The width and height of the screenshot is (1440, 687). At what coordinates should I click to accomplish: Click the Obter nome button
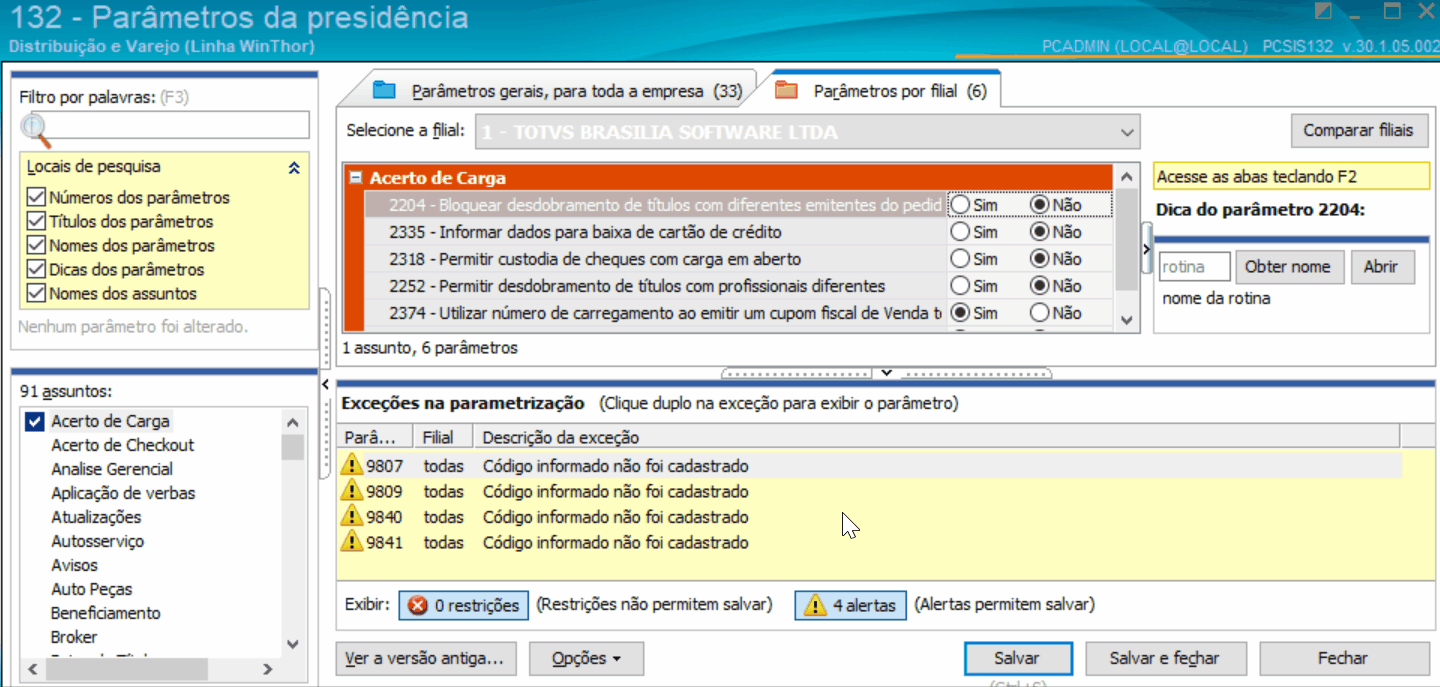pos(1289,267)
